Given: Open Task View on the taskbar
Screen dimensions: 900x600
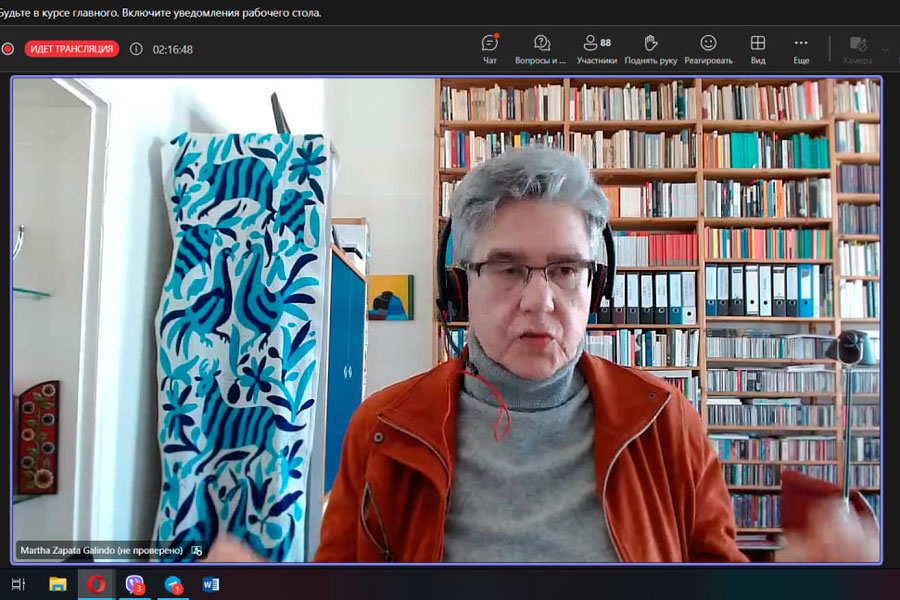Looking at the screenshot, I should point(18,584).
